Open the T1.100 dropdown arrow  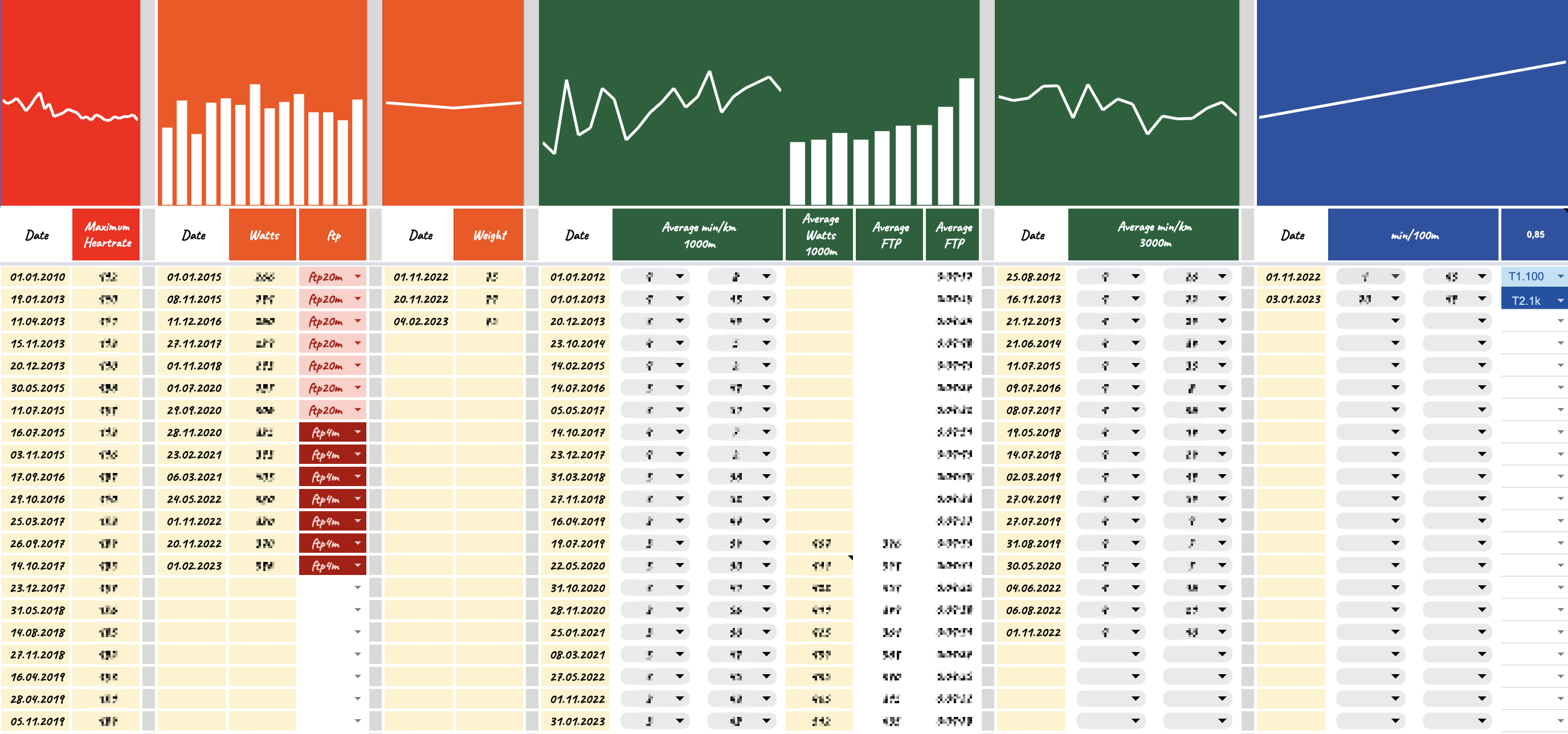click(1560, 277)
